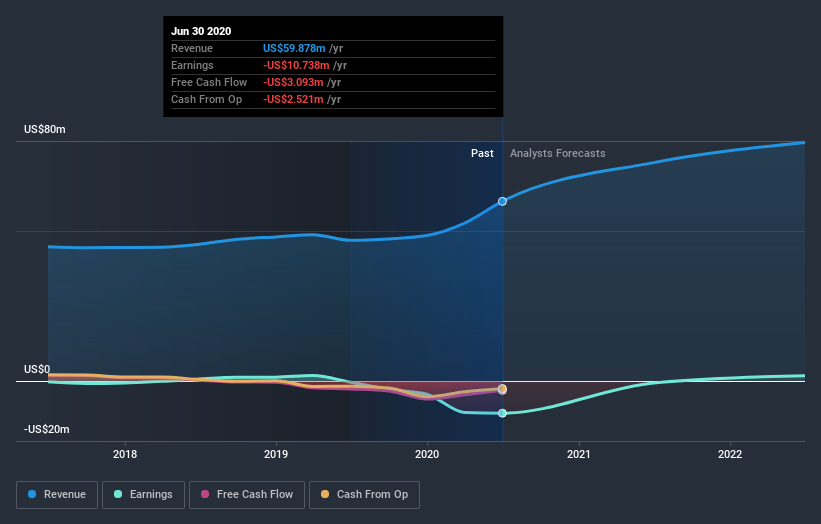Toggle the Cash From Op legend button
The height and width of the screenshot is (524, 821).
pos(364,495)
